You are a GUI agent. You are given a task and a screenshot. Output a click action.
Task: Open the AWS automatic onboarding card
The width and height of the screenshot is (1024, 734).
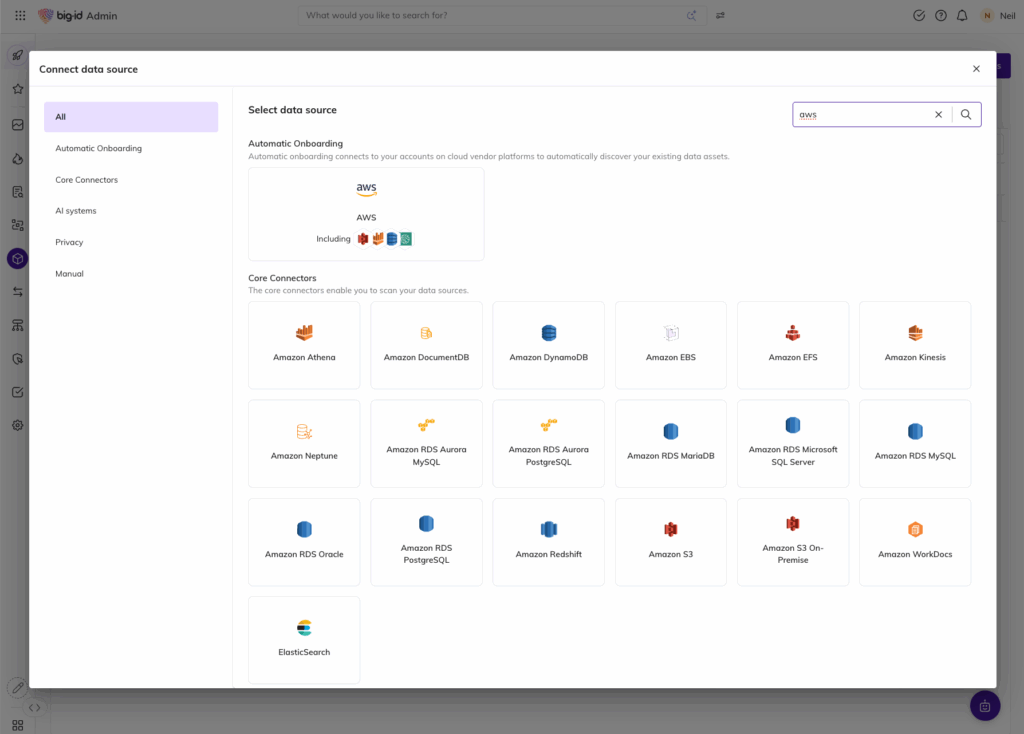tap(366, 214)
